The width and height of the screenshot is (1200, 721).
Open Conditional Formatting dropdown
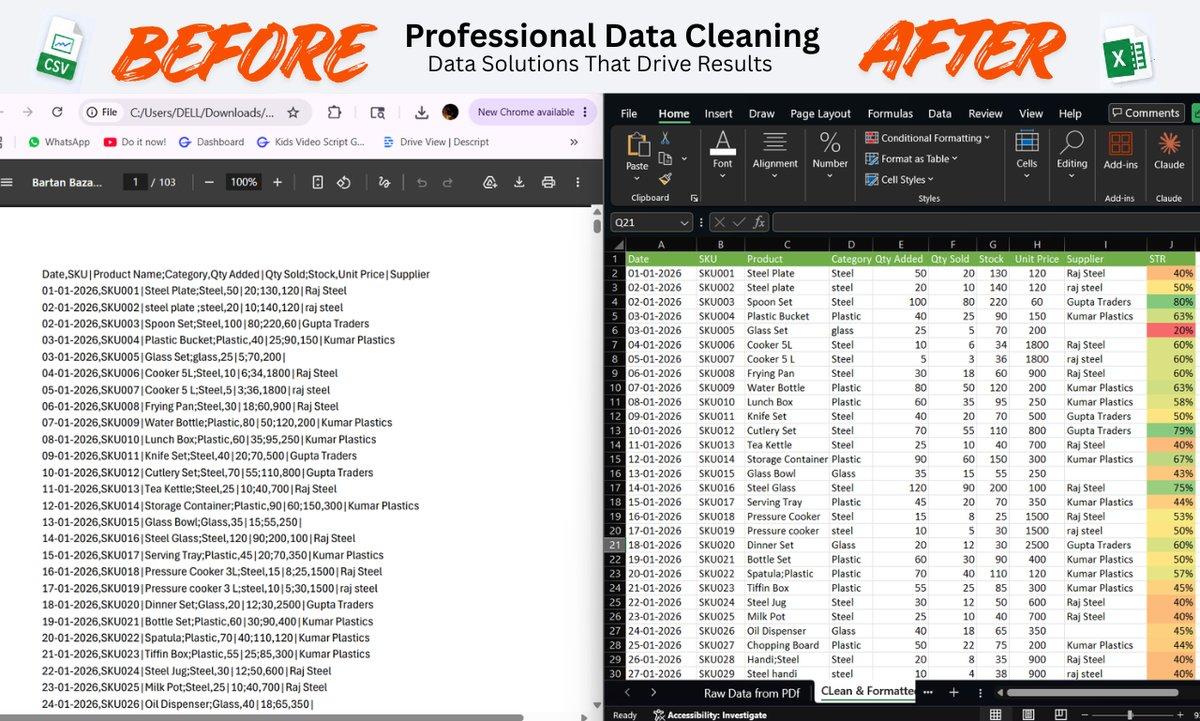[x=928, y=138]
